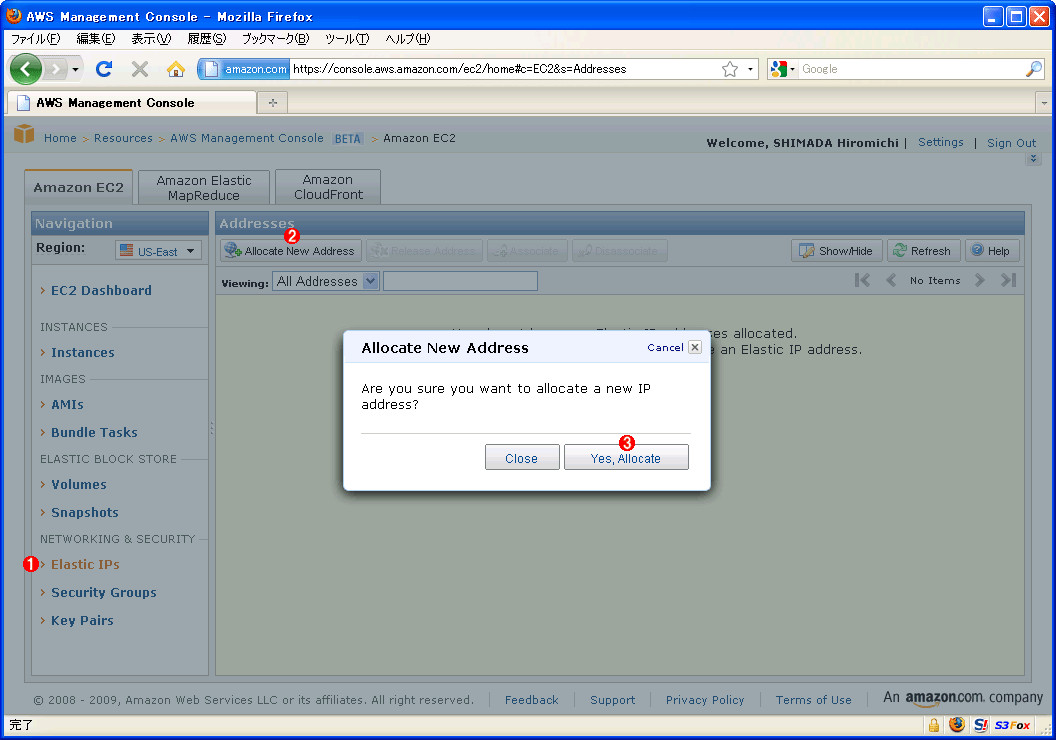Image resolution: width=1056 pixels, height=740 pixels.
Task: Select the Amazon EC2 tab
Action: click(x=79, y=187)
